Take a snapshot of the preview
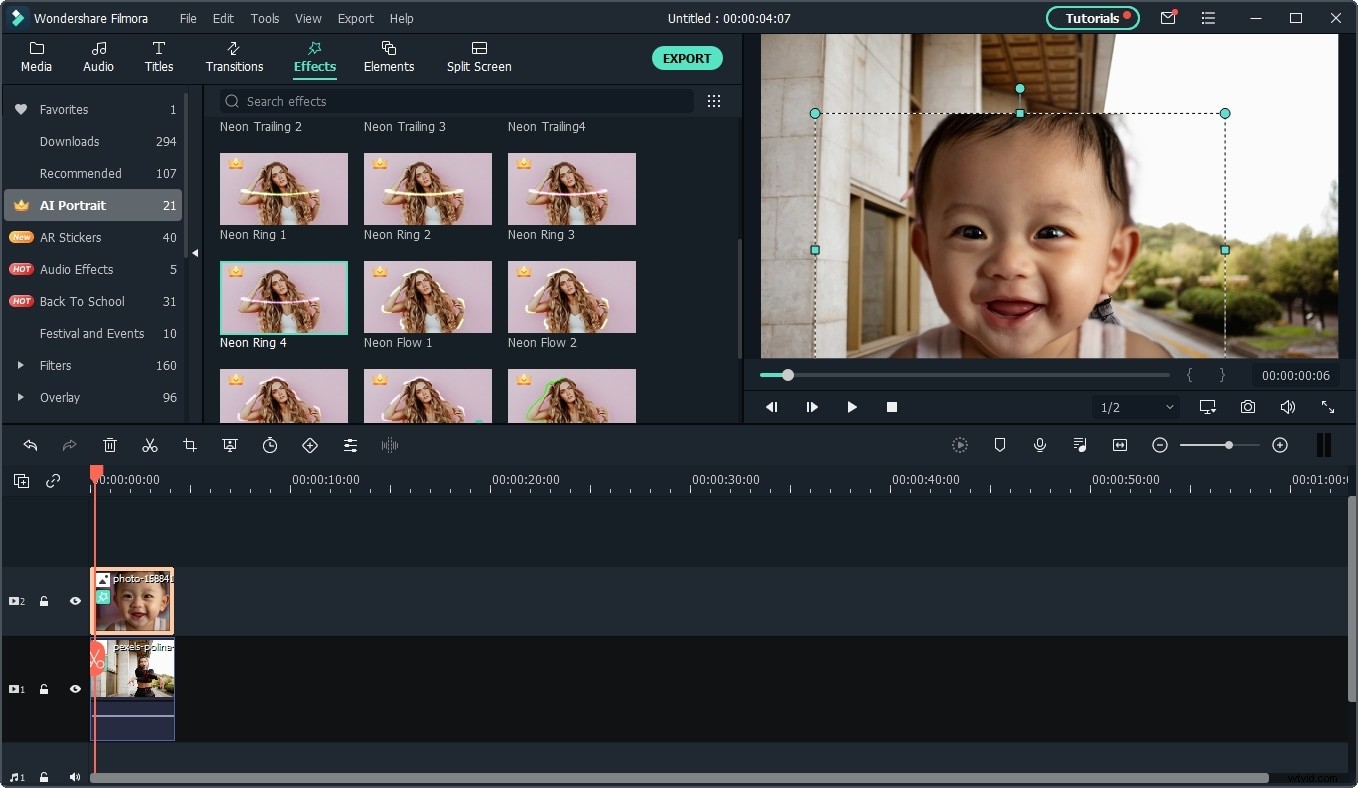Image resolution: width=1358 pixels, height=788 pixels. click(1247, 407)
